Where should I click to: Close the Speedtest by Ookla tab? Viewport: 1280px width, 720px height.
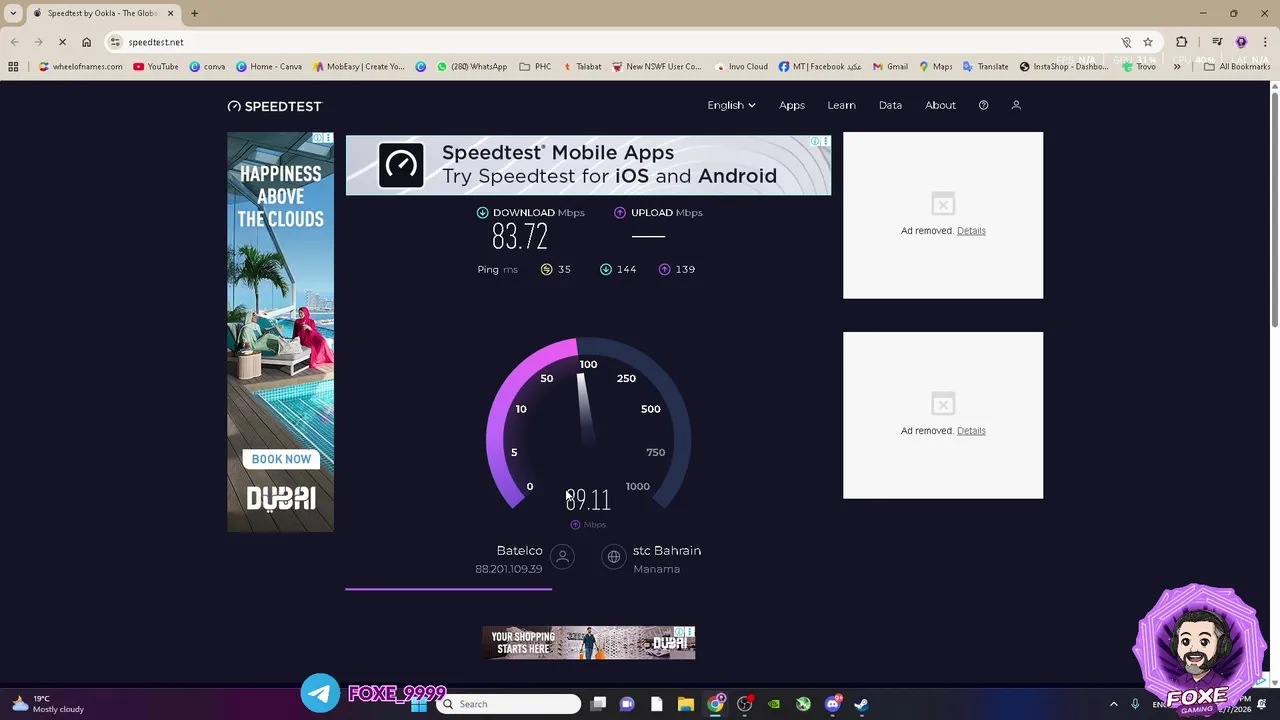click(170, 13)
